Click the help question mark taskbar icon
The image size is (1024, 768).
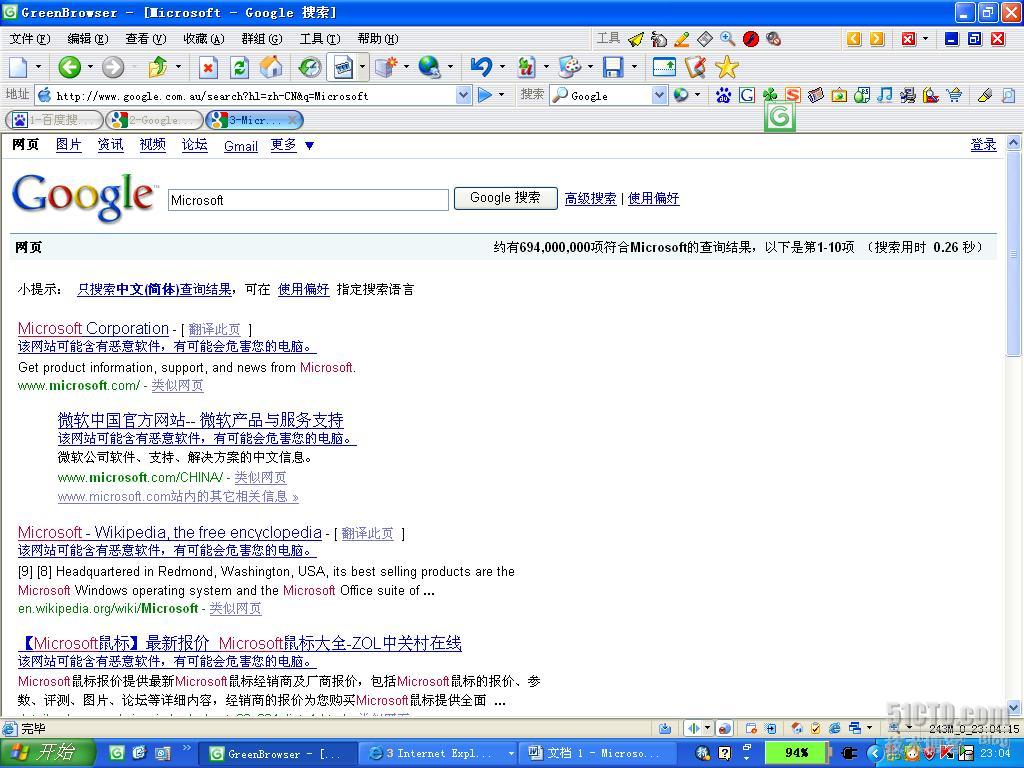pyautogui.click(x=725, y=753)
